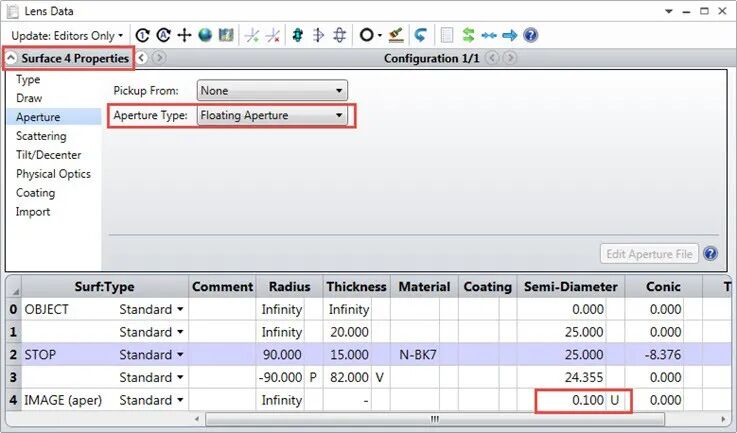Screen dimensions: 737x433
Task: Select the Physical Optics properties tab
Action: [x=53, y=174]
